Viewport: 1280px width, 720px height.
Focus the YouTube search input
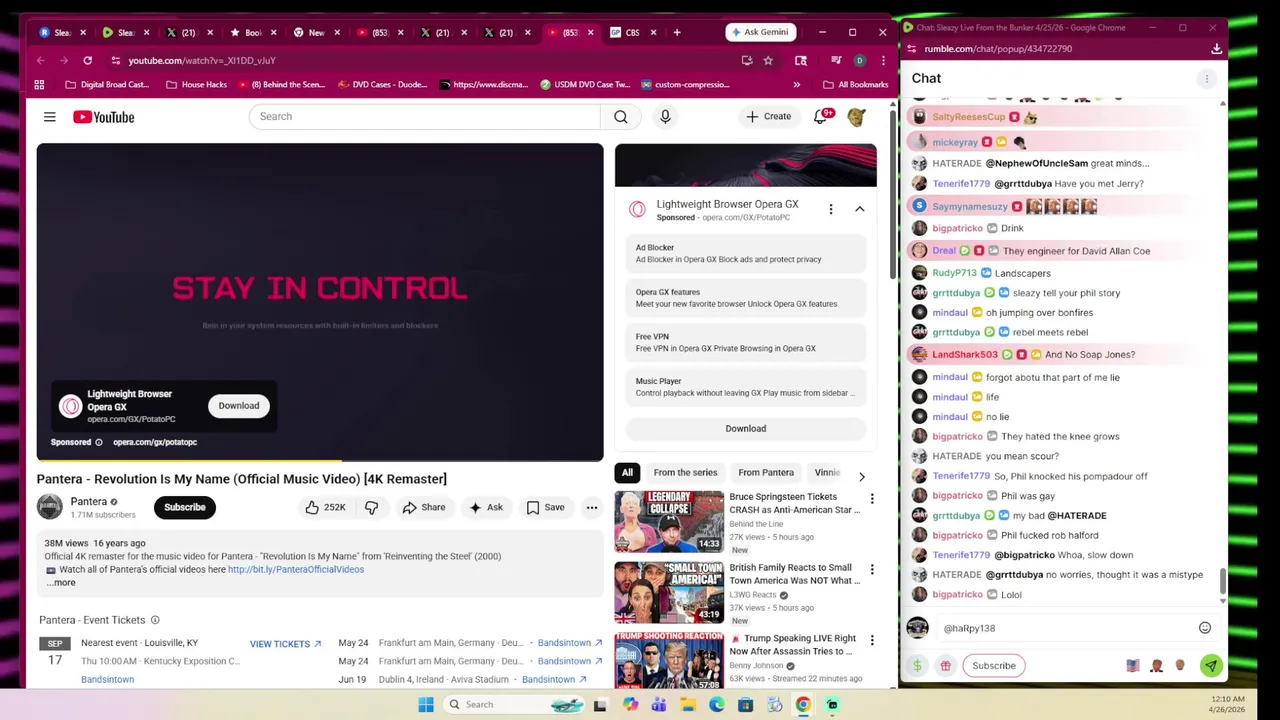coord(424,117)
